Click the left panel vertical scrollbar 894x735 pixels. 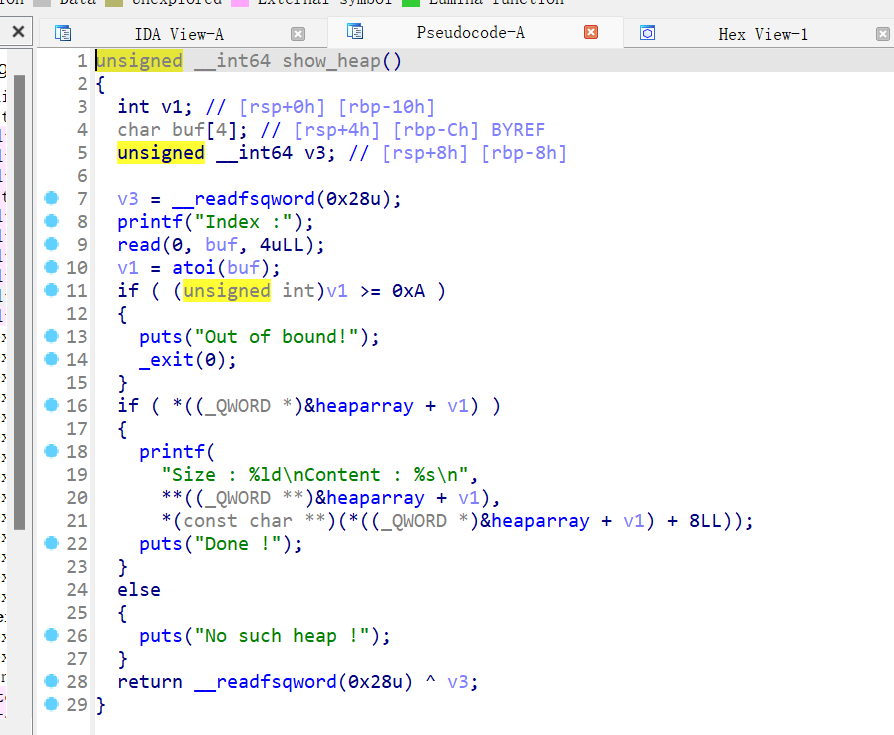(x=19, y=300)
